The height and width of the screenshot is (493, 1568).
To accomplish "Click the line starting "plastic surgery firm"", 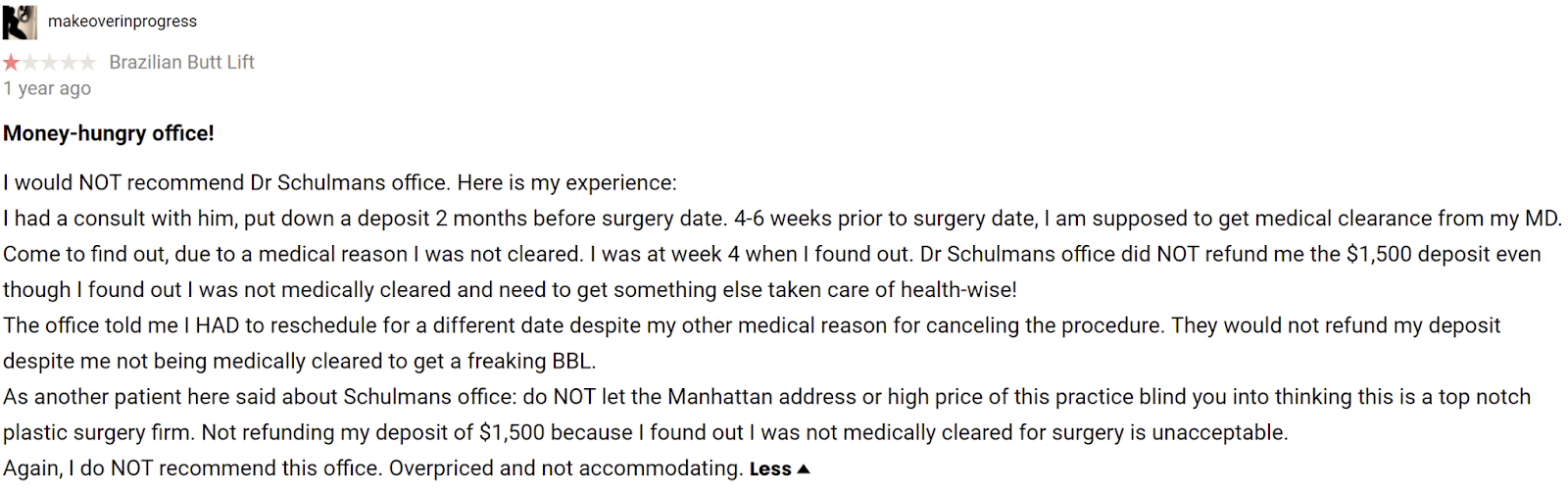I will point(645,432).
